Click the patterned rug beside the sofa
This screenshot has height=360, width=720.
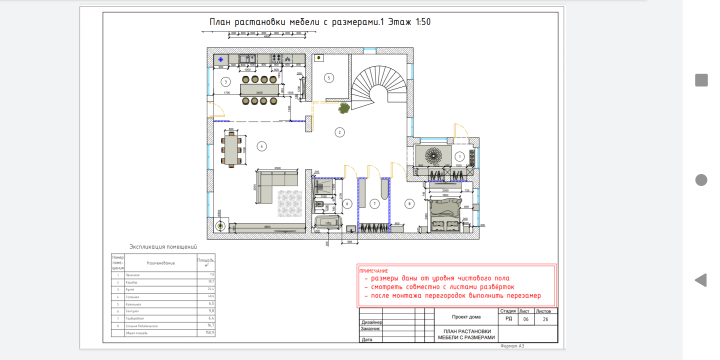click(x=289, y=202)
